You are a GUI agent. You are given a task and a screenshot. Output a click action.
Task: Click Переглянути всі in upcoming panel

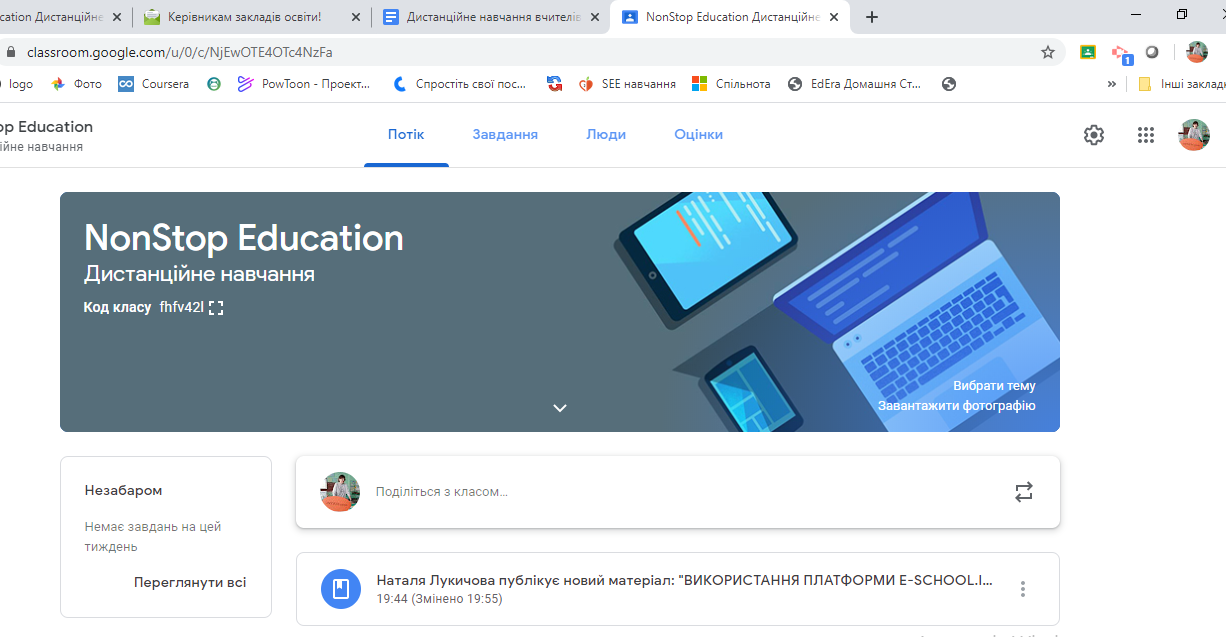coord(190,583)
